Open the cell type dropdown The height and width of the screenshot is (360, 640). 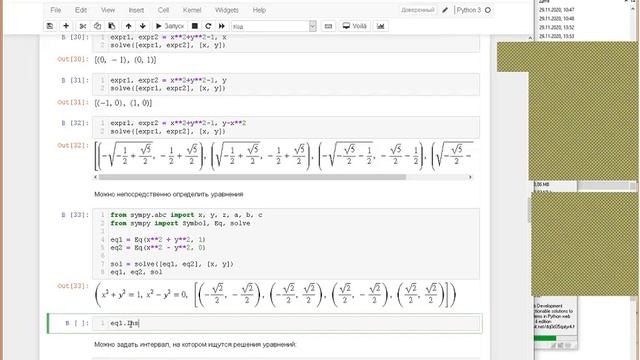click(274, 27)
